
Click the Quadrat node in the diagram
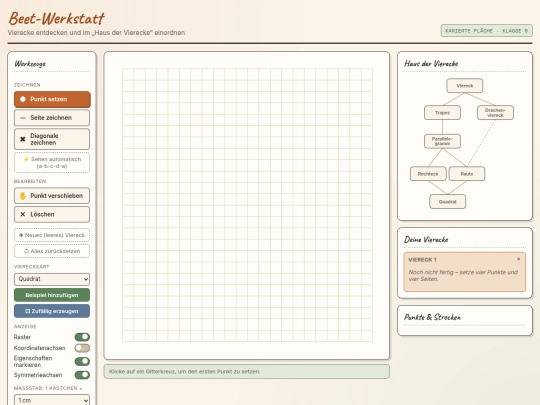point(447,201)
